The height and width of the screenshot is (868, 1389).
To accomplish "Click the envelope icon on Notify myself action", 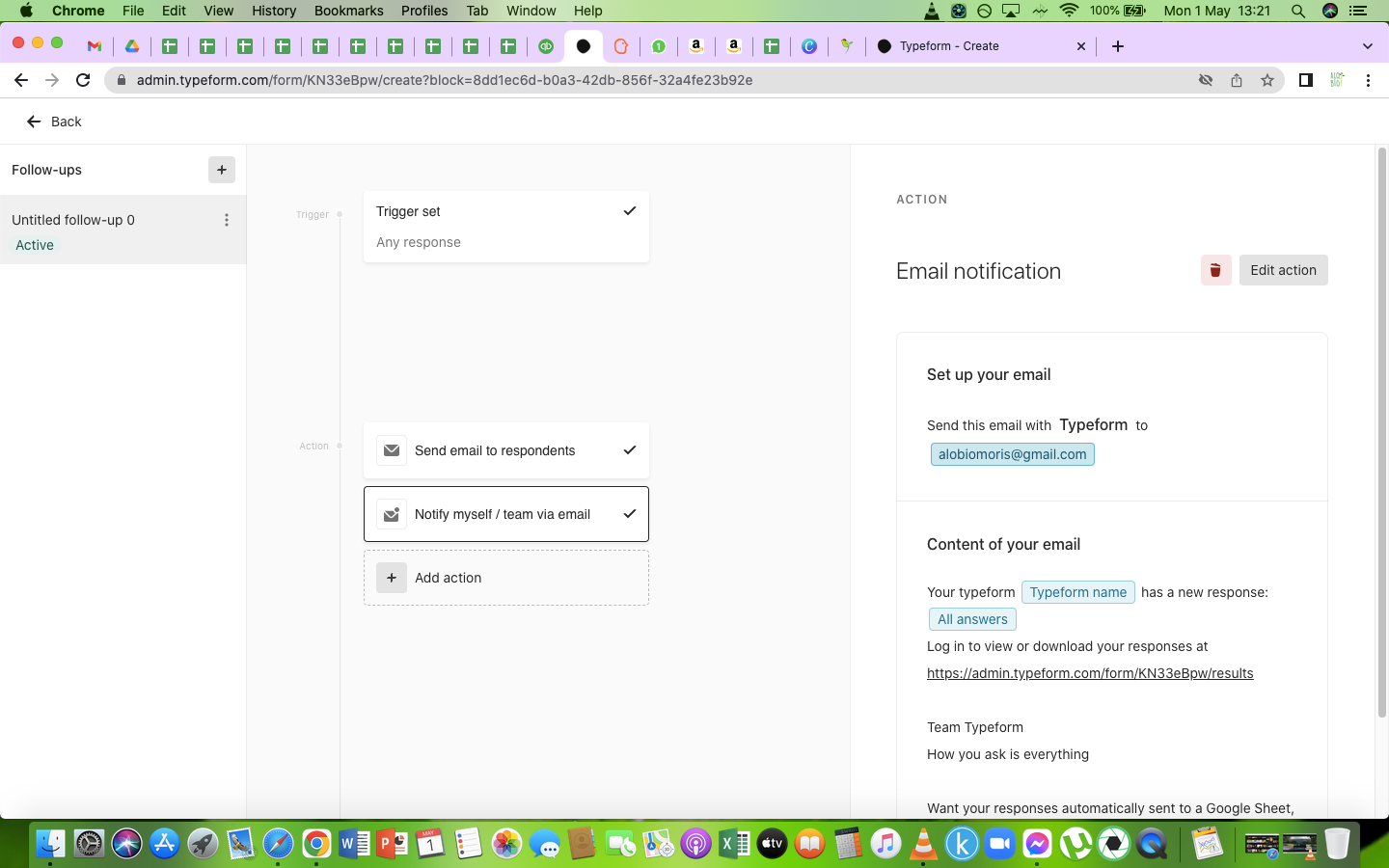I will pos(392,514).
